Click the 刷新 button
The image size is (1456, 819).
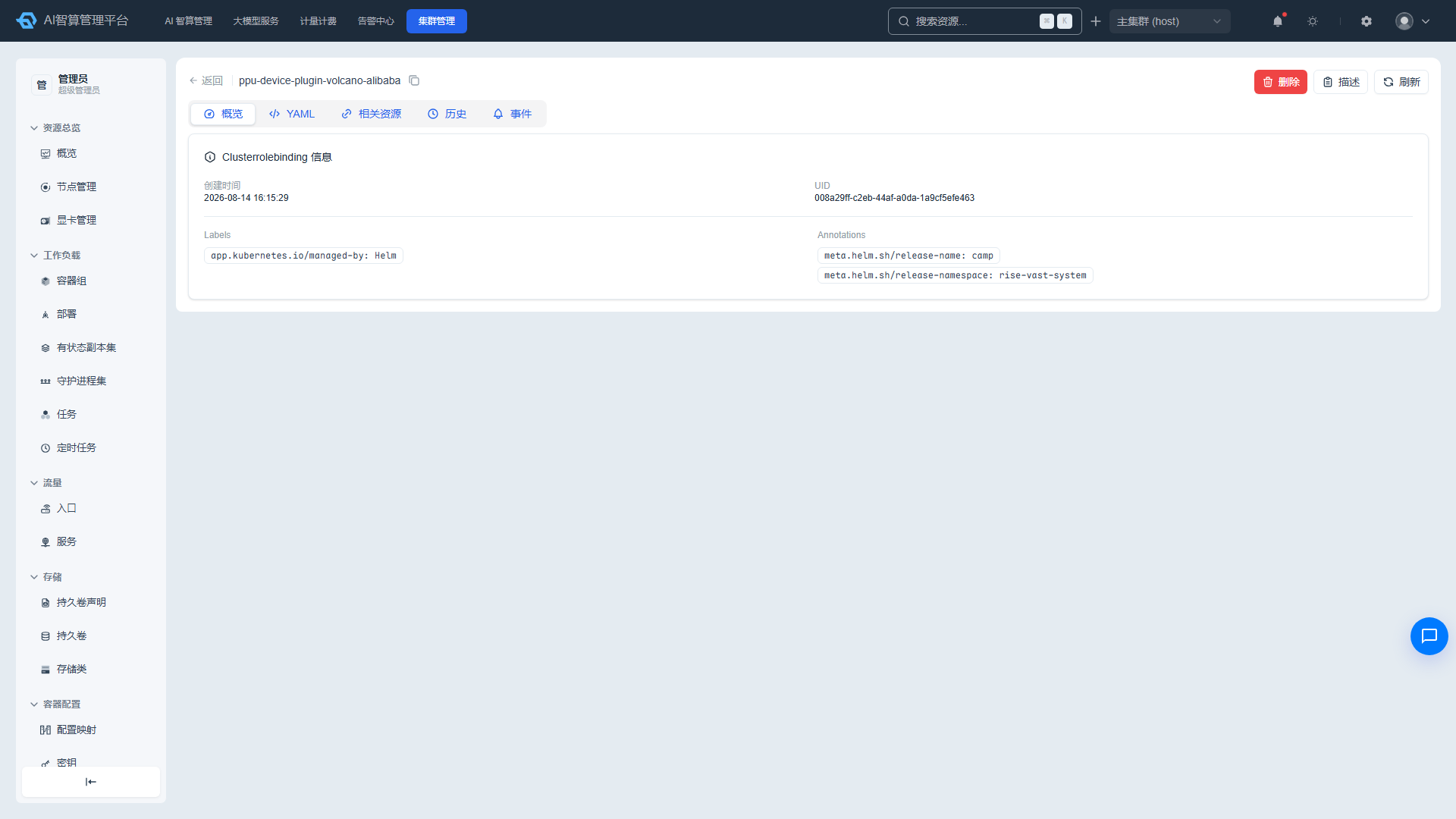[x=1401, y=82]
